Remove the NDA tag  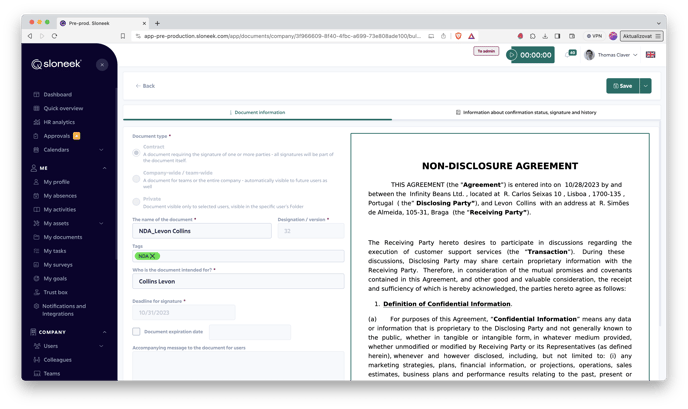point(153,256)
